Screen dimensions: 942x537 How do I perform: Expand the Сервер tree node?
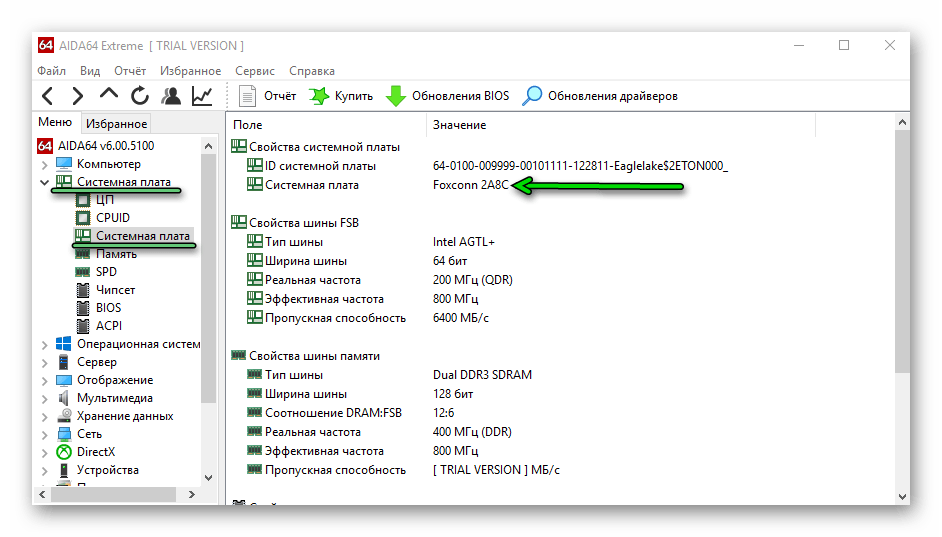pyautogui.click(x=44, y=363)
